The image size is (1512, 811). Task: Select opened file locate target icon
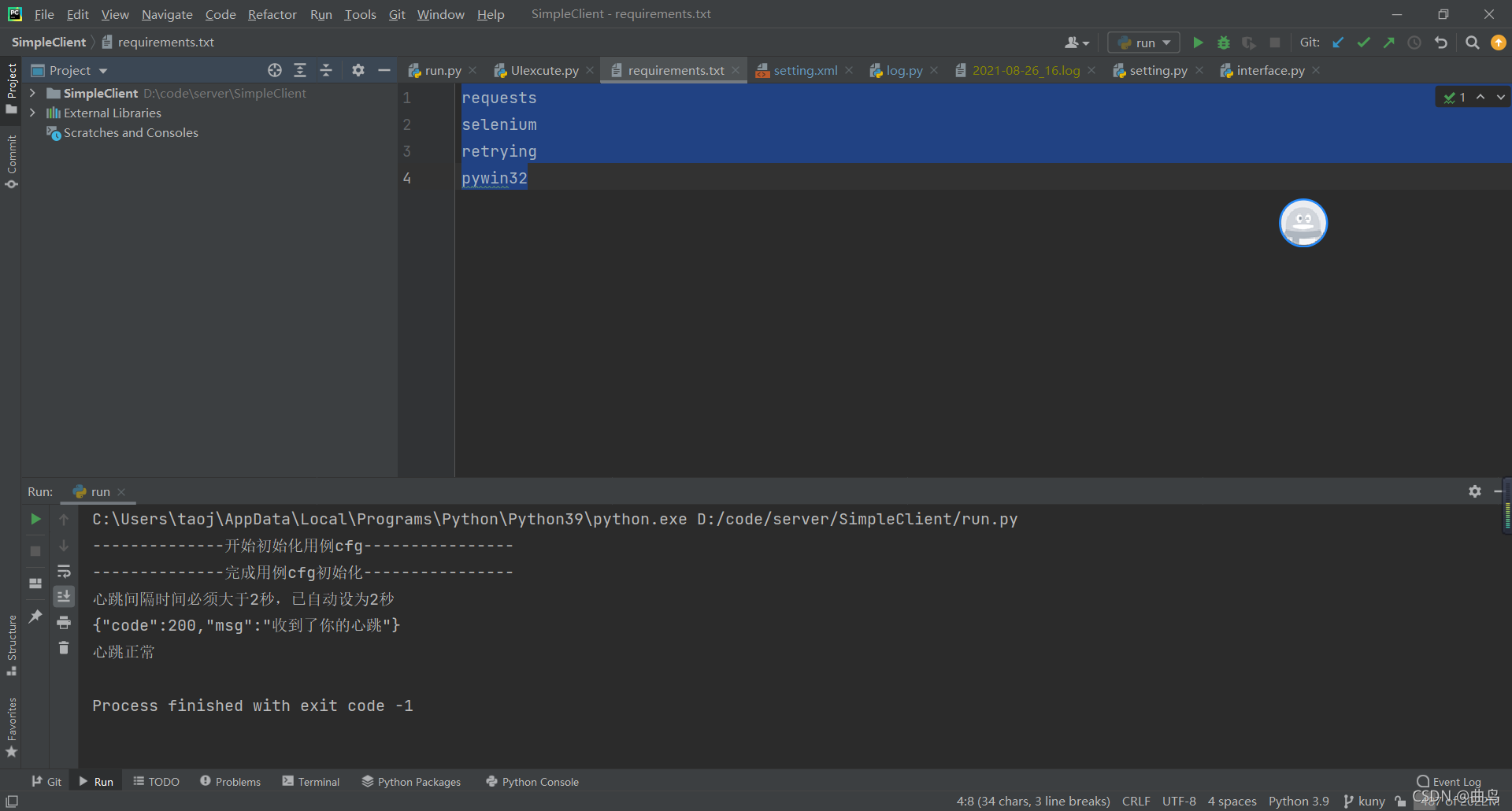(275, 70)
